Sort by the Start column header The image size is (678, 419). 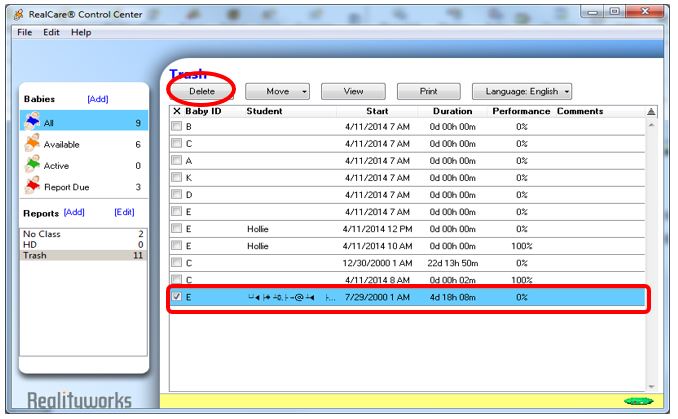(x=377, y=111)
